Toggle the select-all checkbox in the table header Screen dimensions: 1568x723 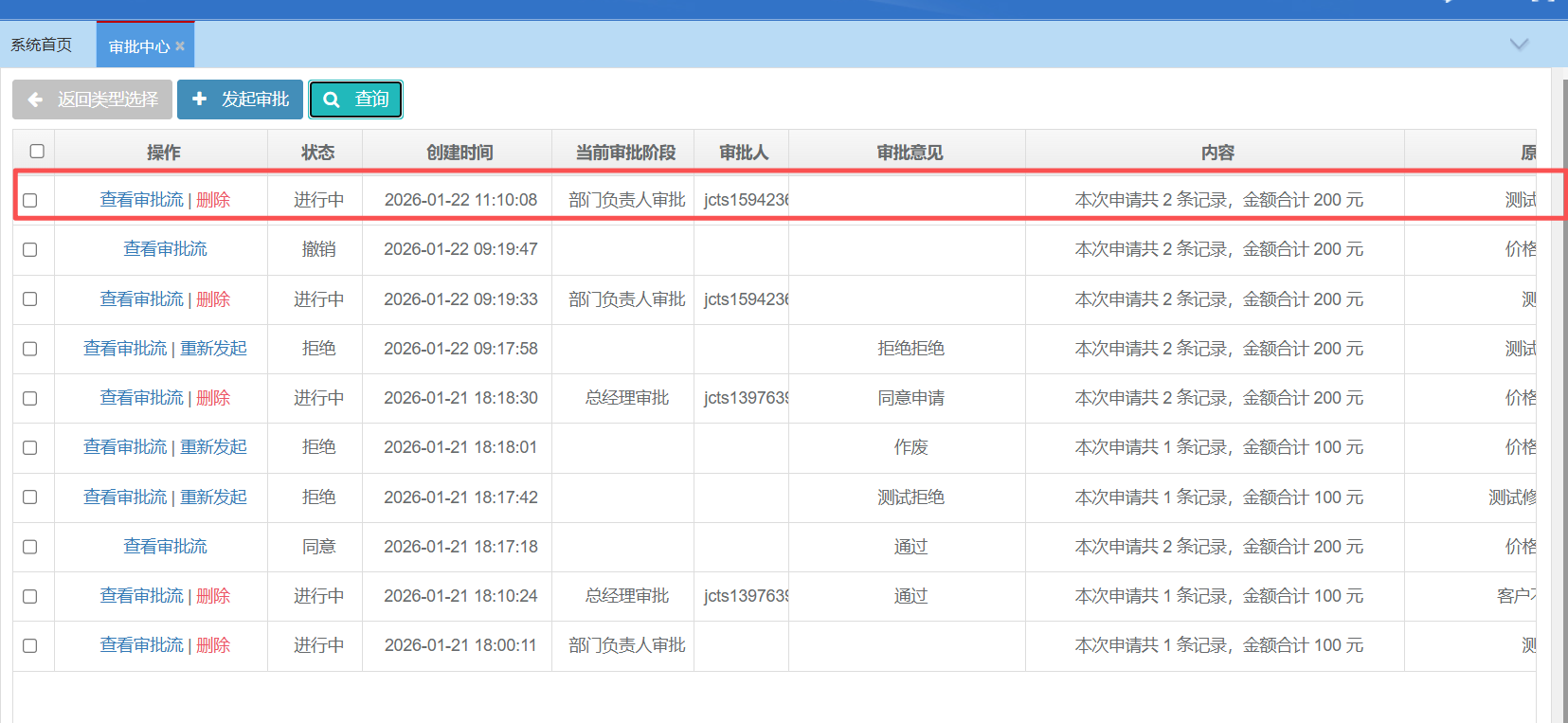[37, 152]
